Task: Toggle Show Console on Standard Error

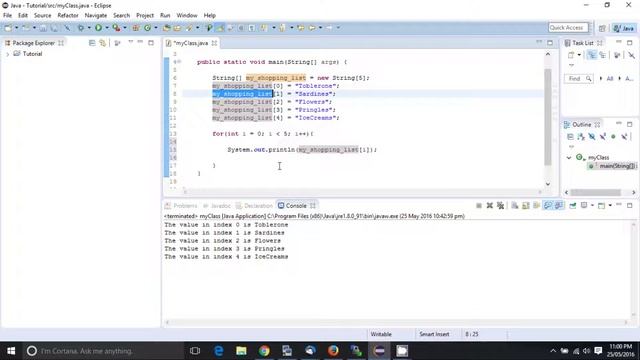Action: [559, 206]
